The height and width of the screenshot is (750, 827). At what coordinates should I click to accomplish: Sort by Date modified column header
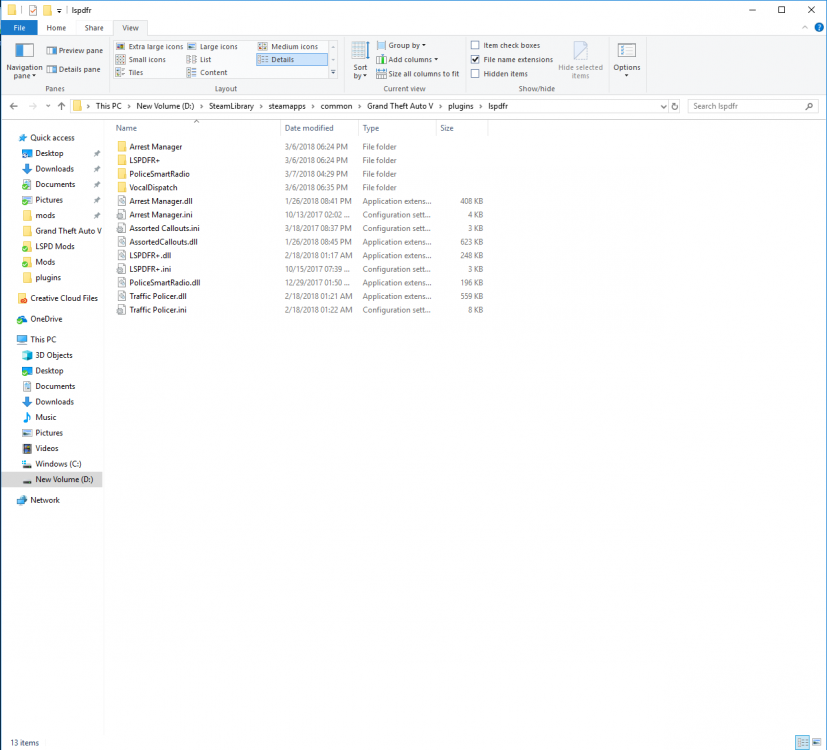coord(319,128)
